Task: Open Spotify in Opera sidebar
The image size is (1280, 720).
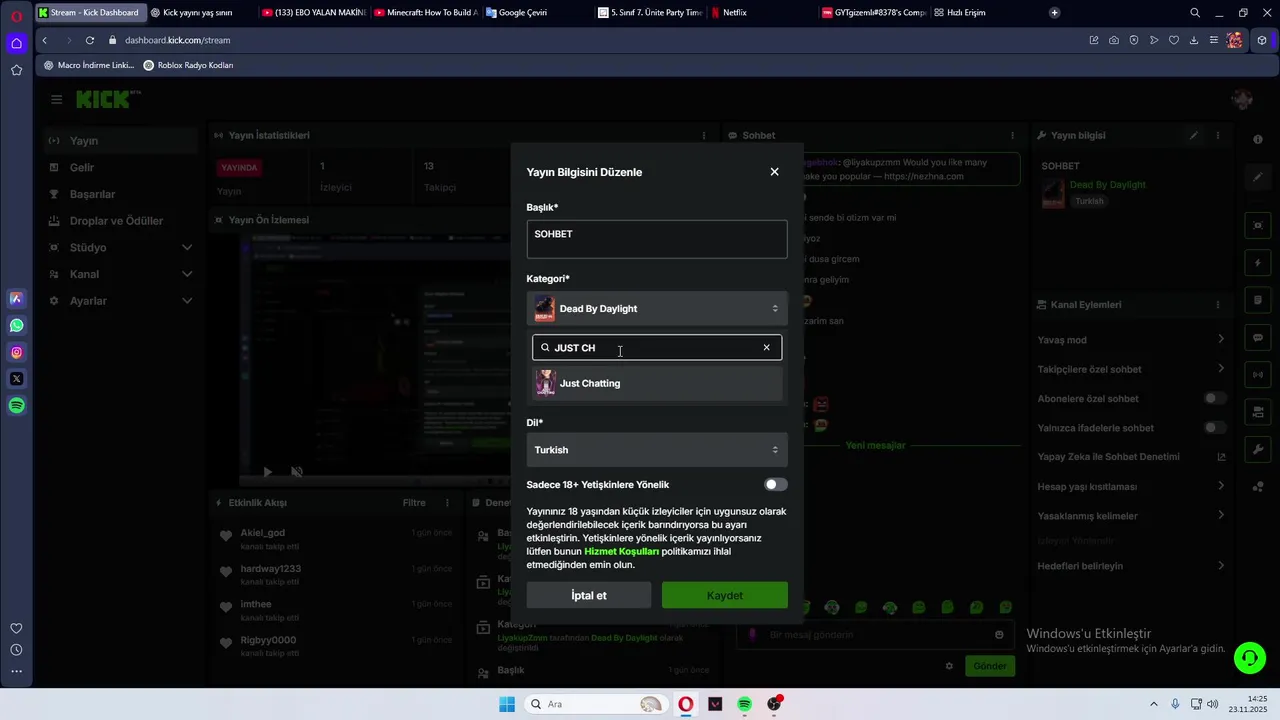Action: tap(16, 406)
